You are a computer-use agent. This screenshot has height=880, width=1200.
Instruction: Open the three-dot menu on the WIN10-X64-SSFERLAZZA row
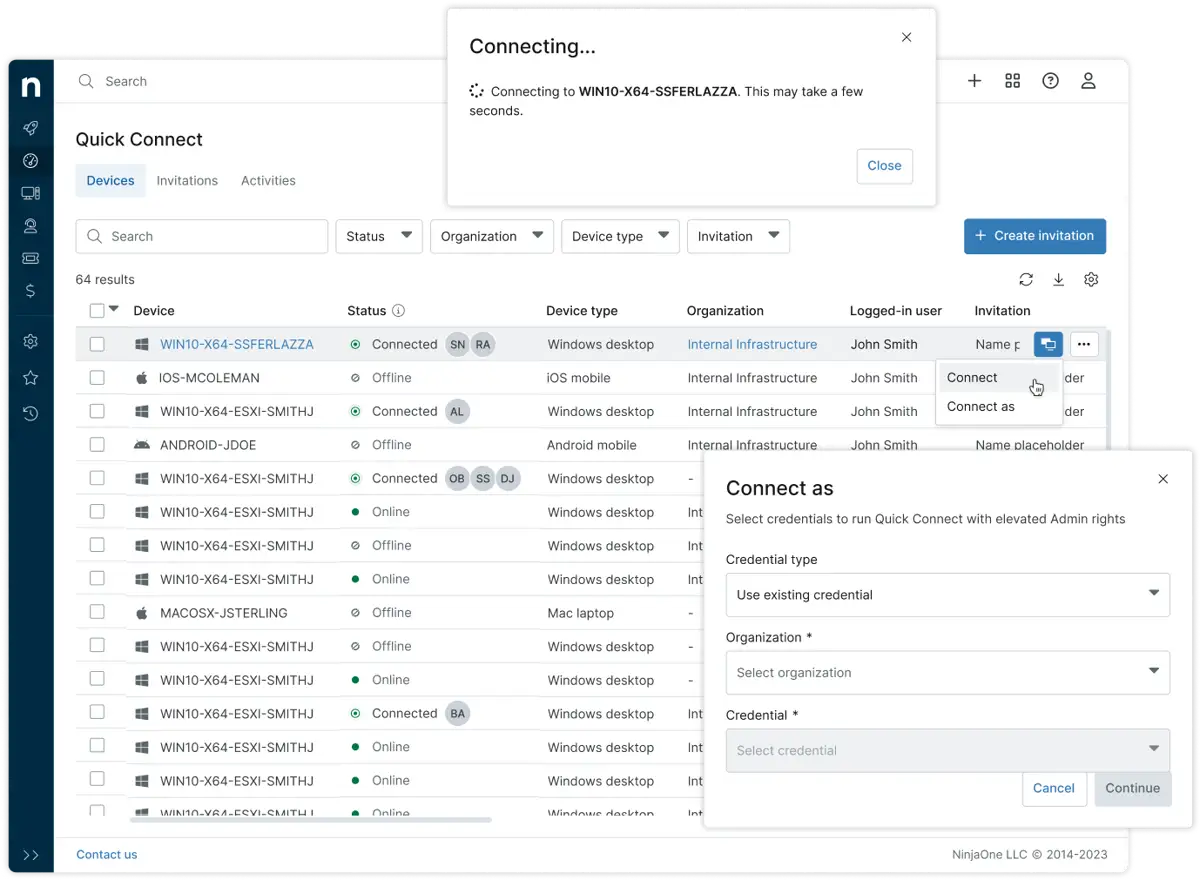(1084, 345)
